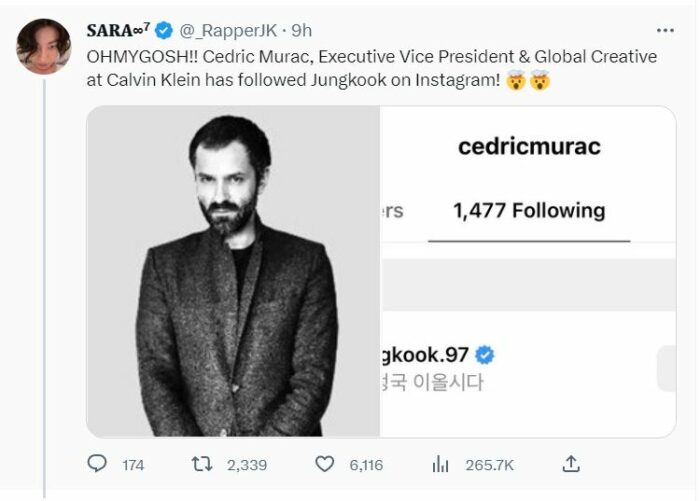Click the 265.7K views count

click(490, 465)
